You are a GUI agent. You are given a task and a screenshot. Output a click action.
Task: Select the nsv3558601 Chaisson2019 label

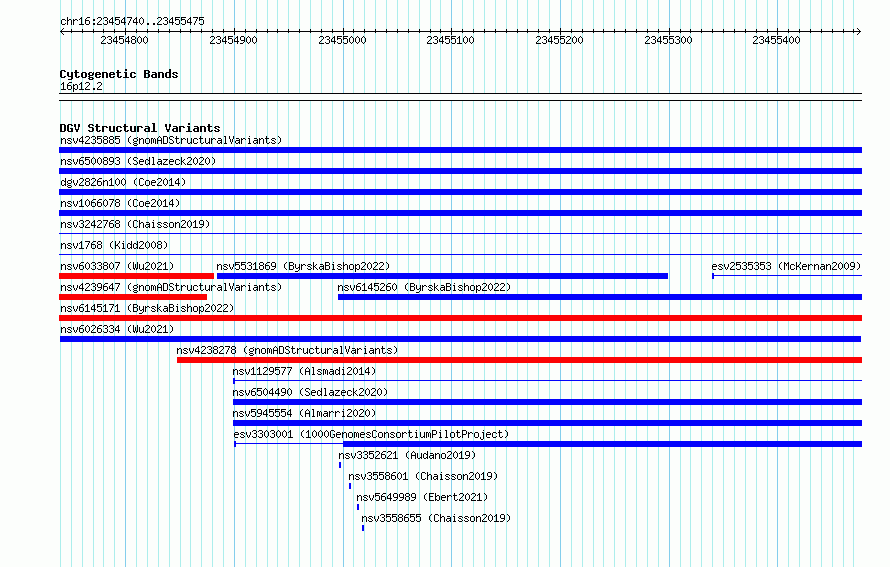click(x=423, y=476)
